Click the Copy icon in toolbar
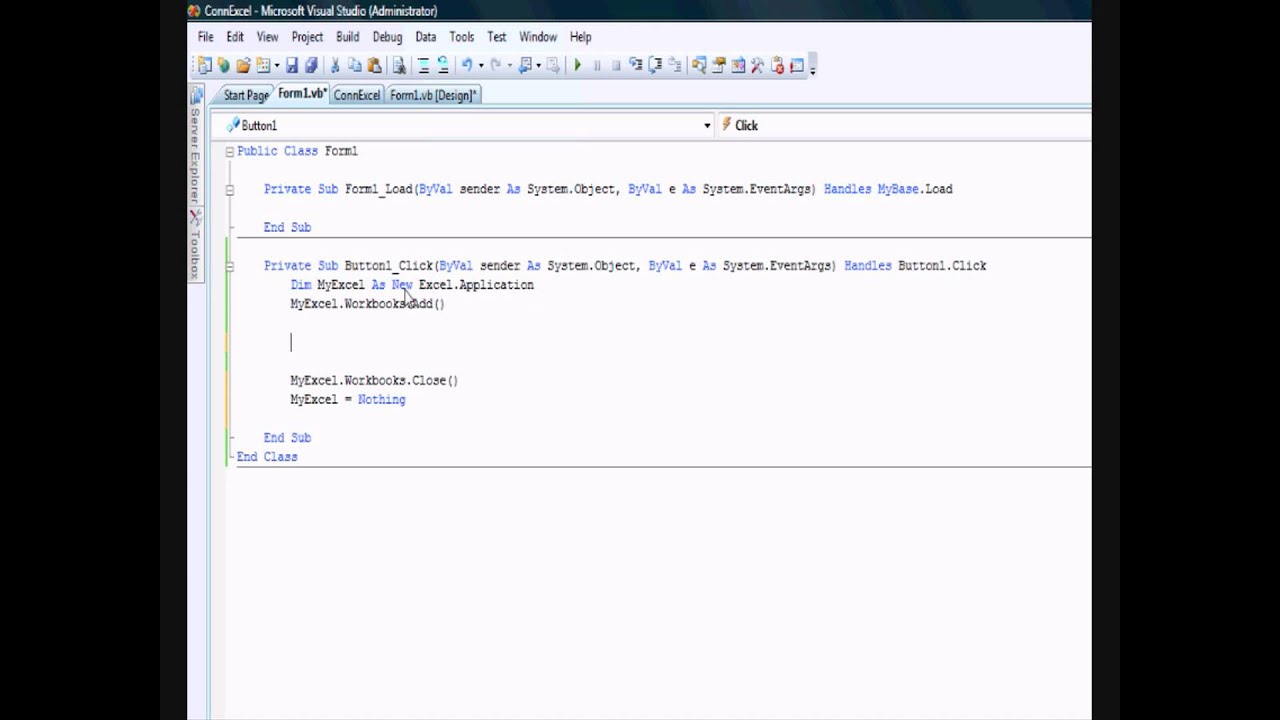This screenshot has width=1280, height=720. pyautogui.click(x=354, y=66)
